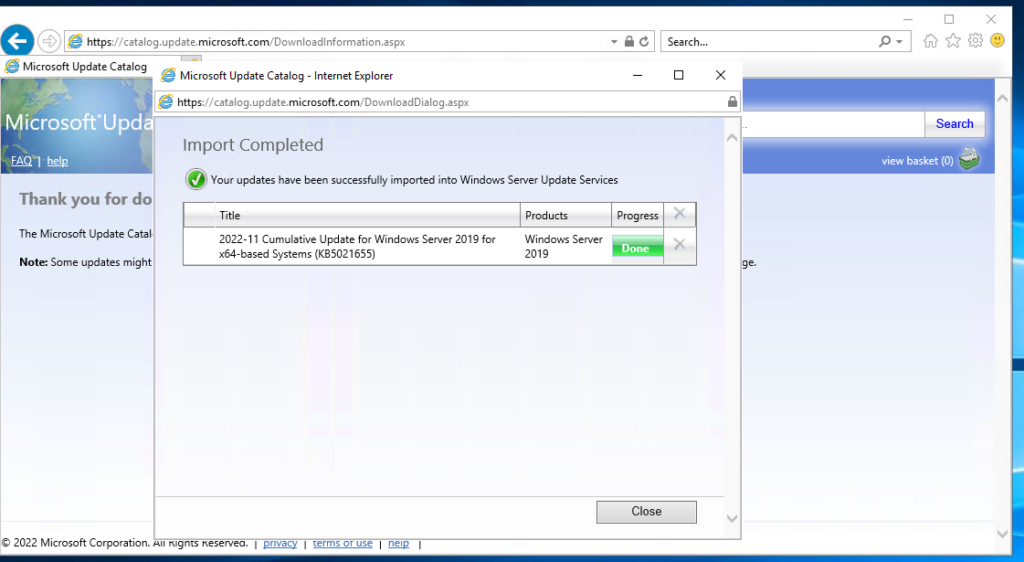Click the X icon in table header
The height and width of the screenshot is (562, 1024).
click(x=679, y=213)
